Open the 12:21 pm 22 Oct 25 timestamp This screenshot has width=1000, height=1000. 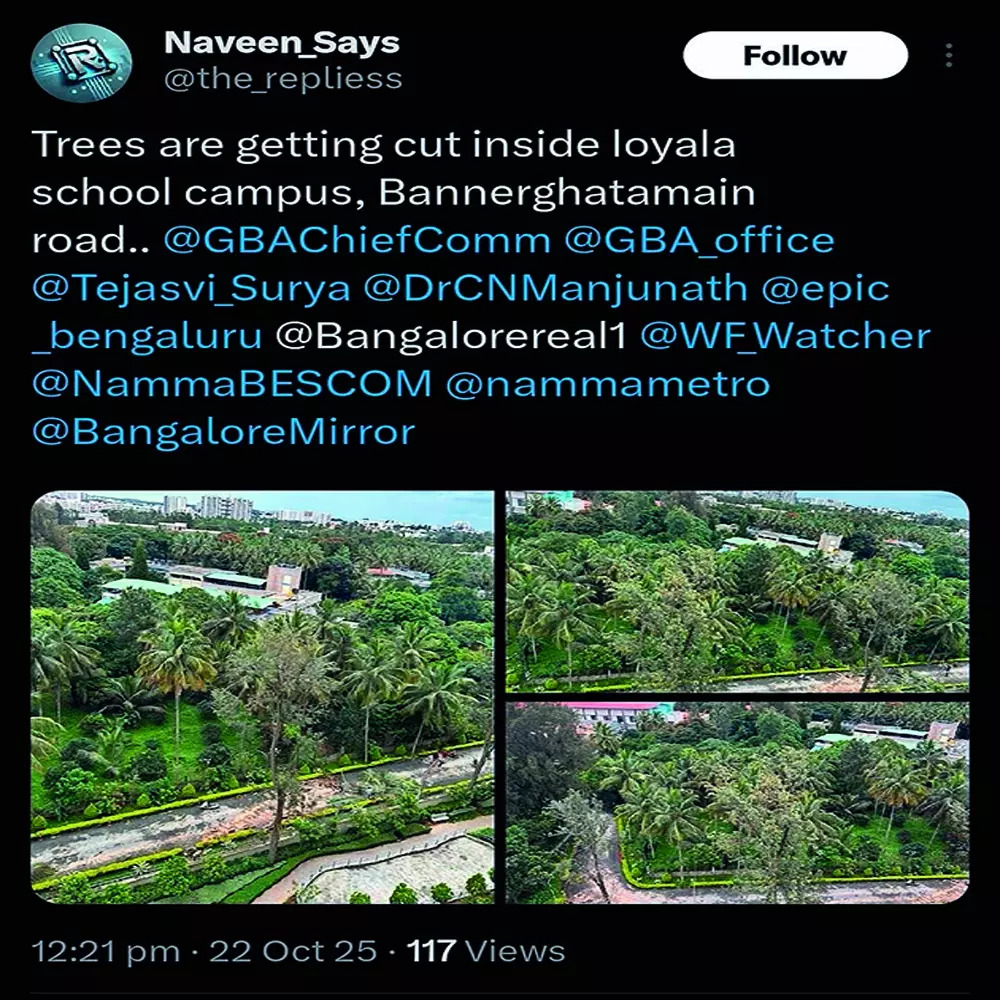(x=204, y=951)
